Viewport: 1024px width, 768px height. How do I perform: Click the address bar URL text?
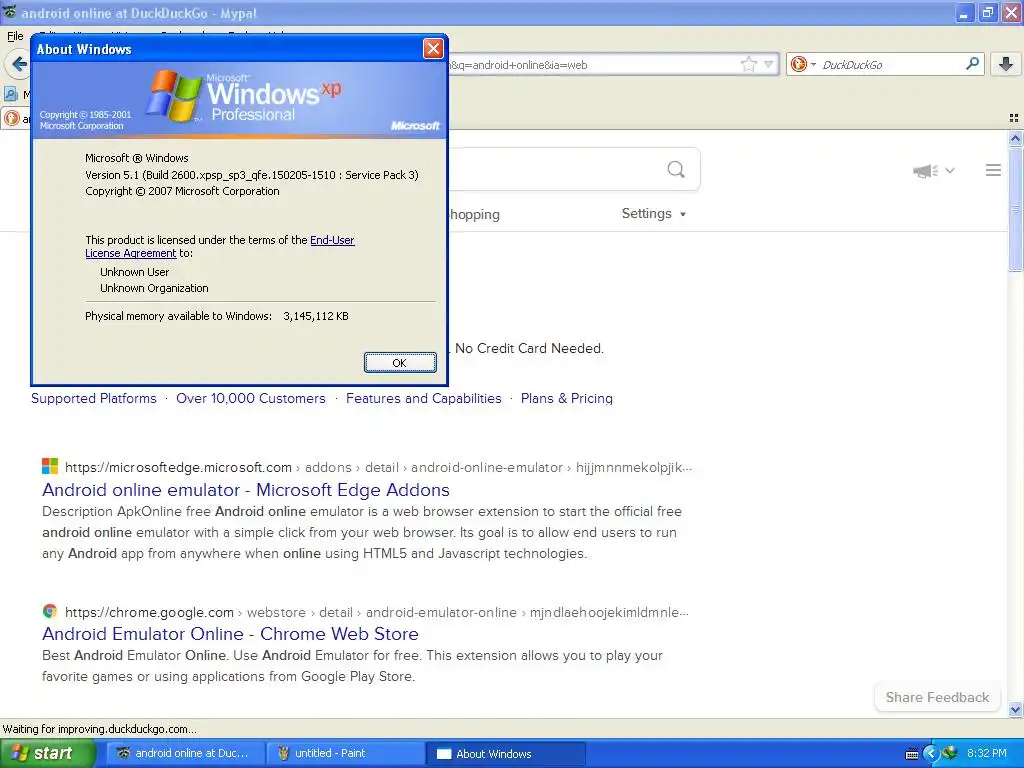pos(519,65)
